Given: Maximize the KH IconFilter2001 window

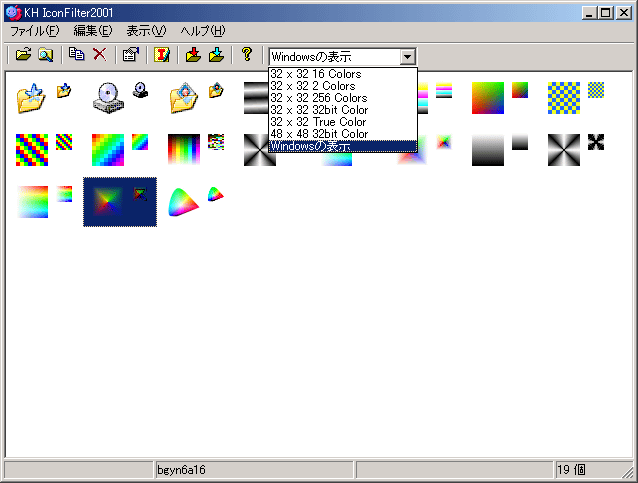Looking at the screenshot, I should pos(605,13).
